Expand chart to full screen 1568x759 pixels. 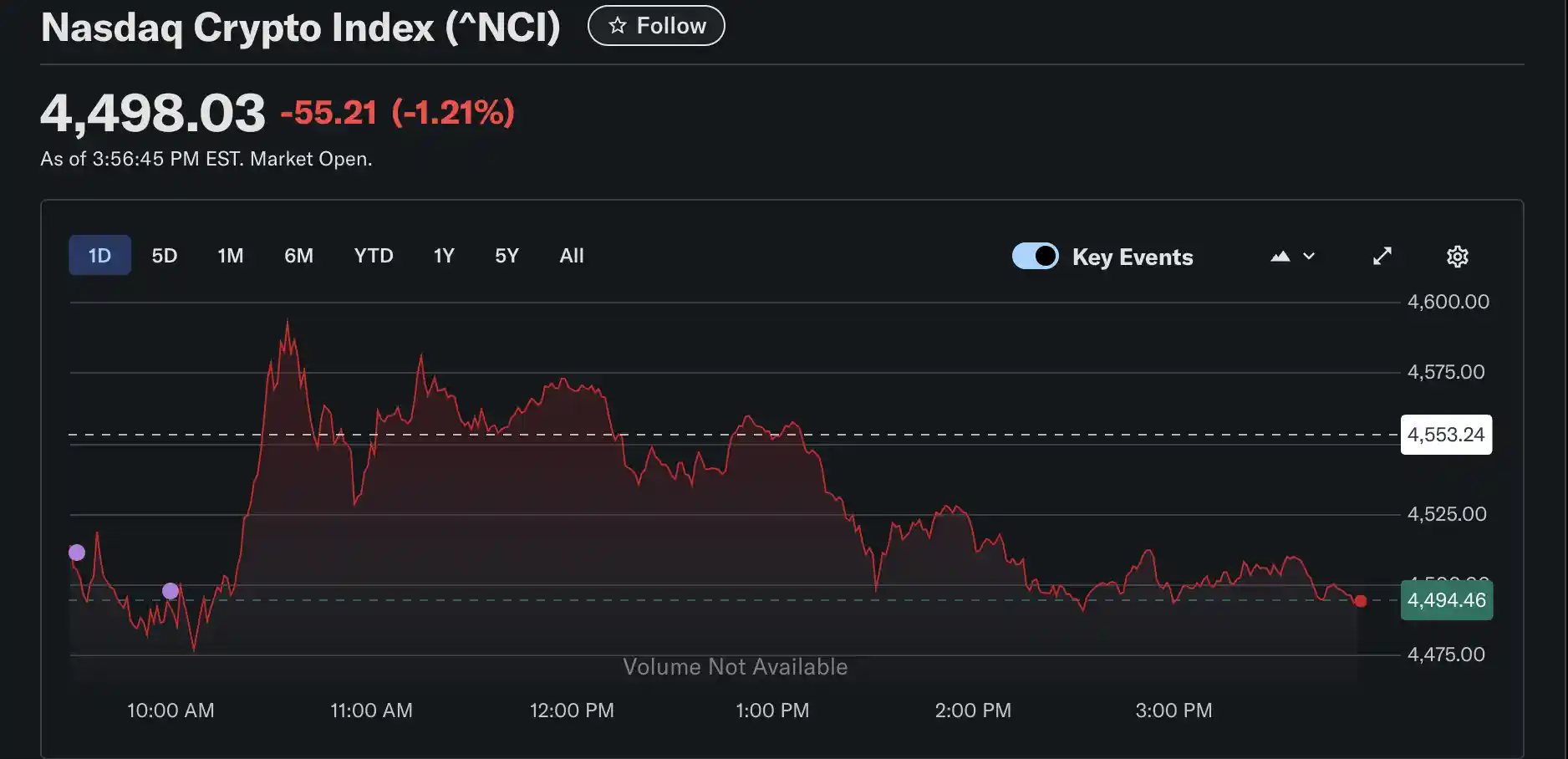pyautogui.click(x=1382, y=257)
